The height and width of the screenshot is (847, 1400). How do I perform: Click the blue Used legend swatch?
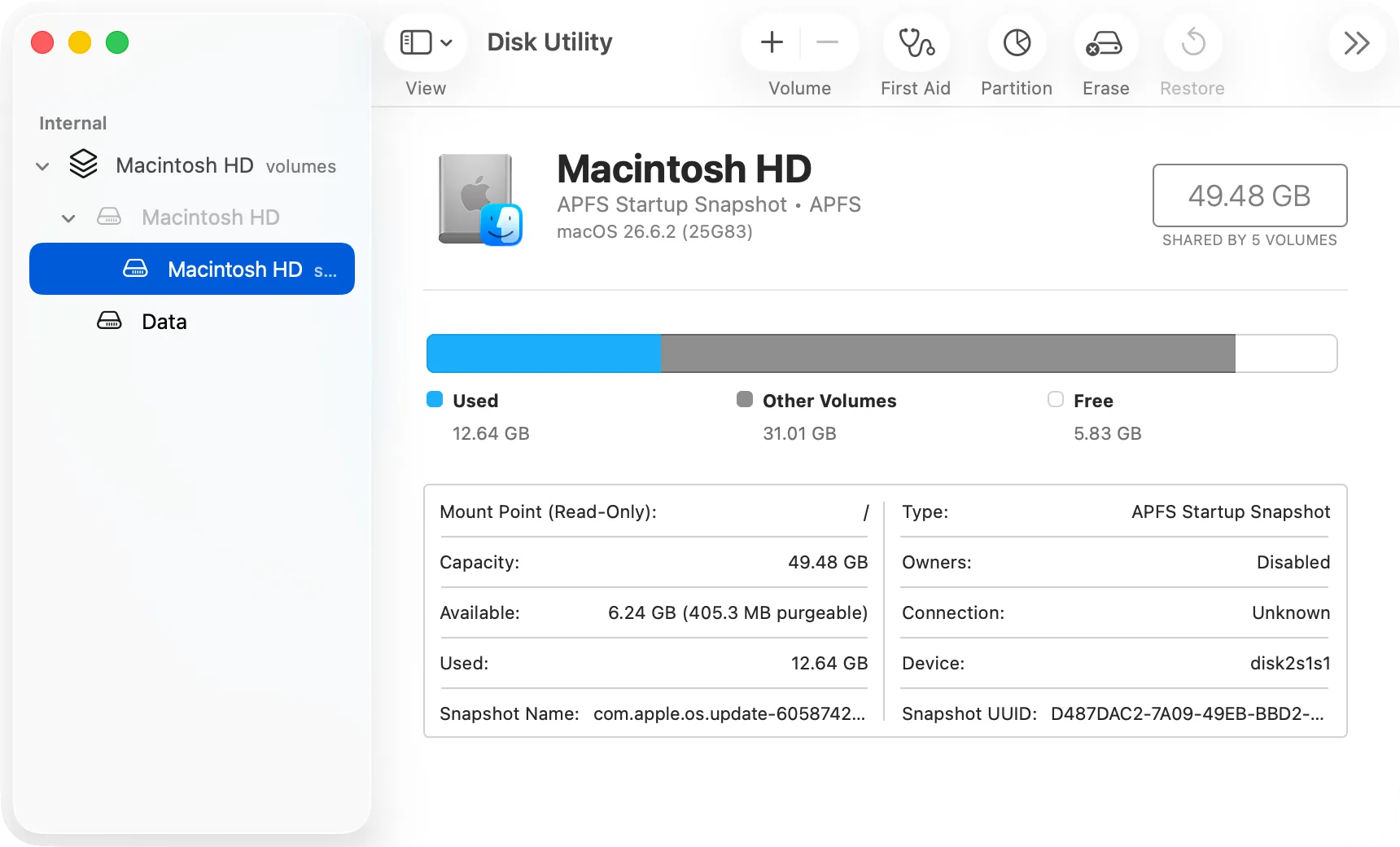(435, 399)
